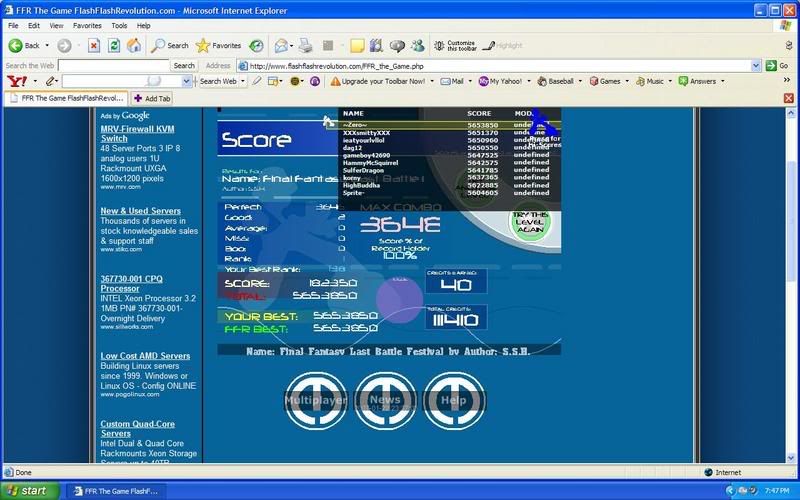Go to the Home page icon

point(135,45)
